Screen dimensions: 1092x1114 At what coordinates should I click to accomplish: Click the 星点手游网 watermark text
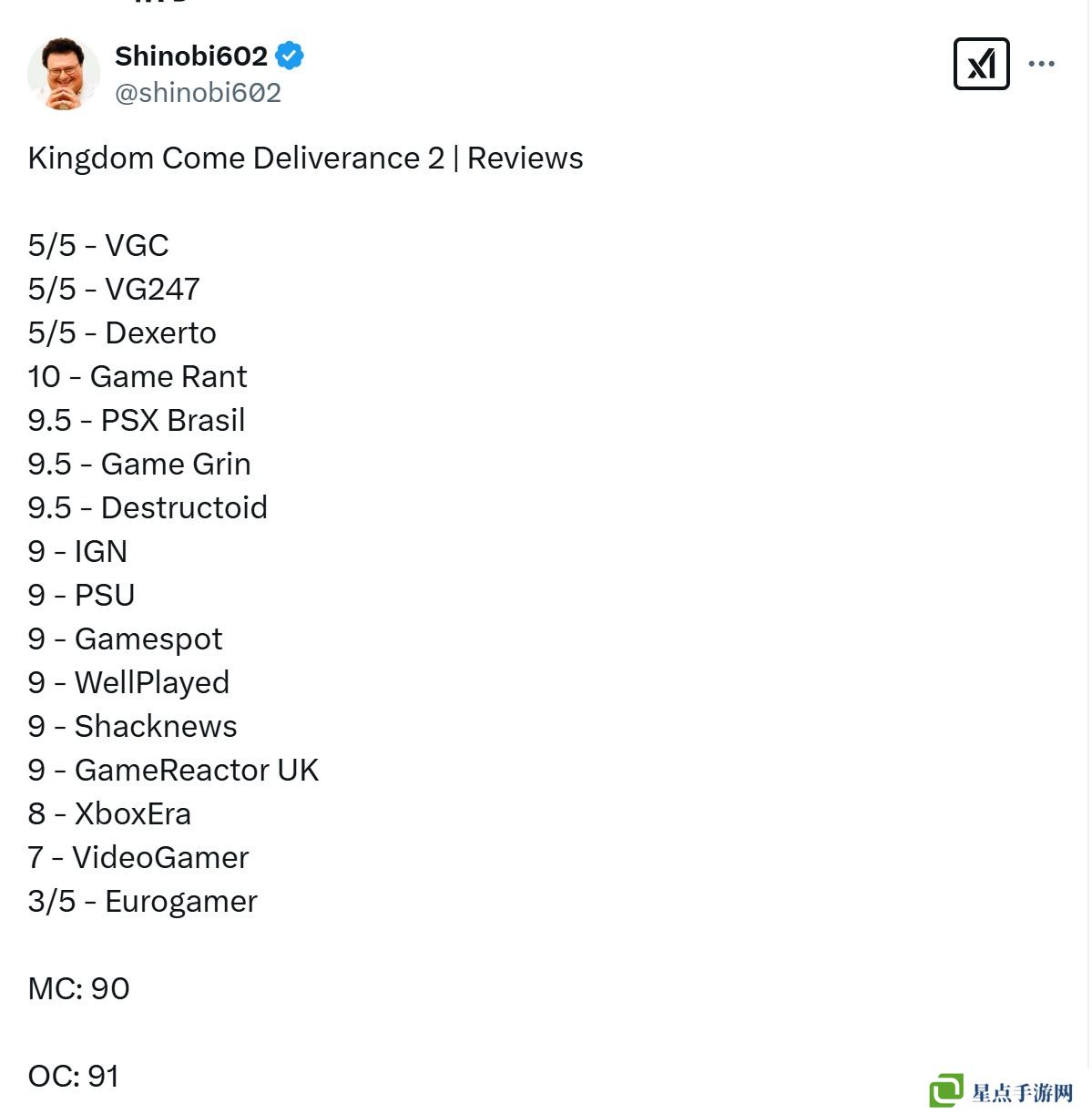point(1022,1092)
